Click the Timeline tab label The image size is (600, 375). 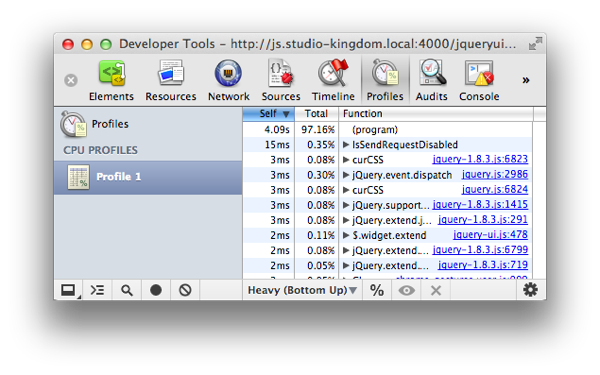(x=333, y=96)
